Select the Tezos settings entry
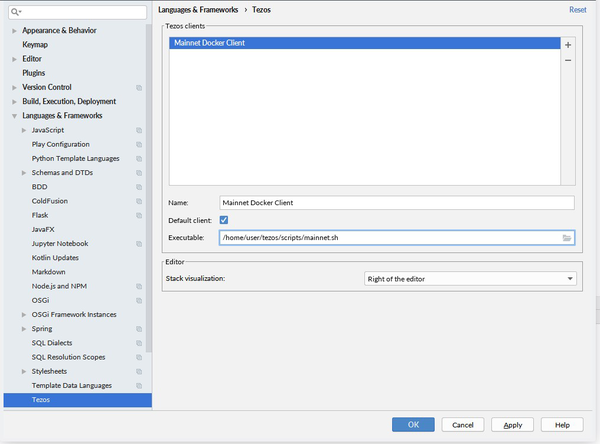This screenshot has width=600, height=444. tap(78, 400)
